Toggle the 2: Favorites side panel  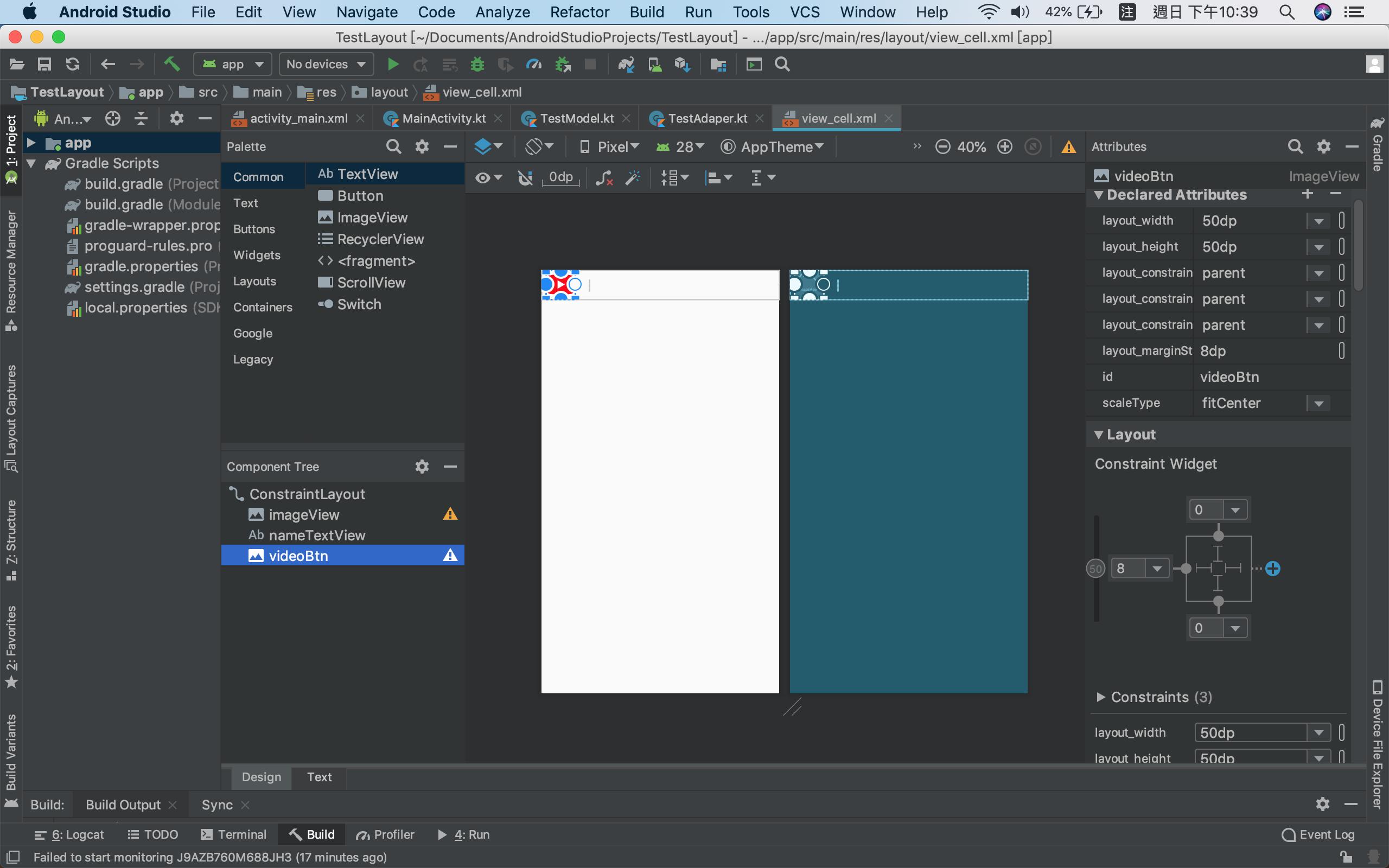tap(11, 647)
